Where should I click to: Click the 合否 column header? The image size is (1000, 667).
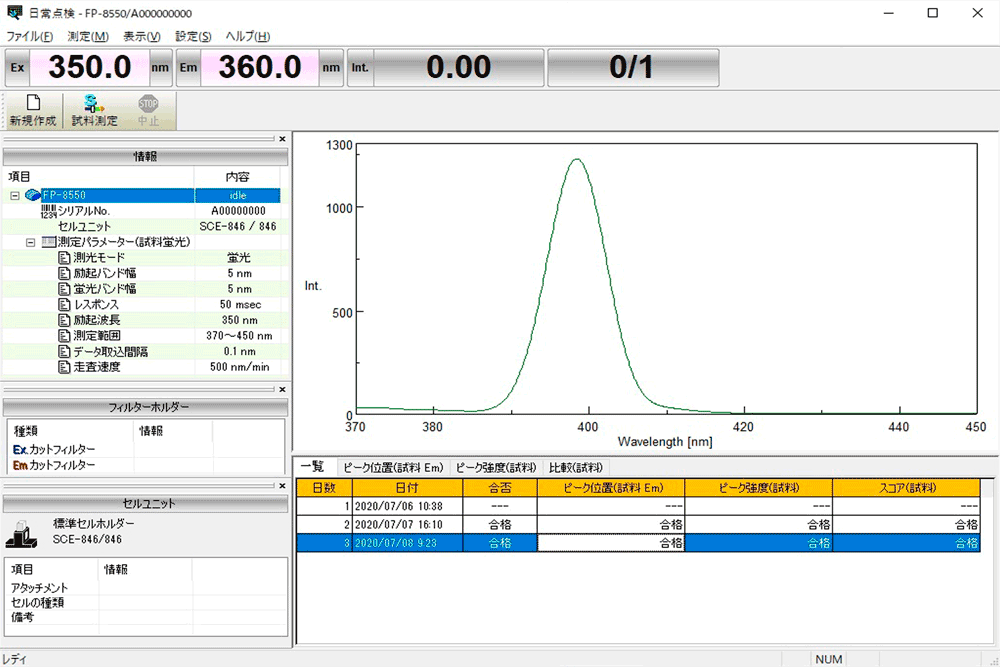click(499, 487)
